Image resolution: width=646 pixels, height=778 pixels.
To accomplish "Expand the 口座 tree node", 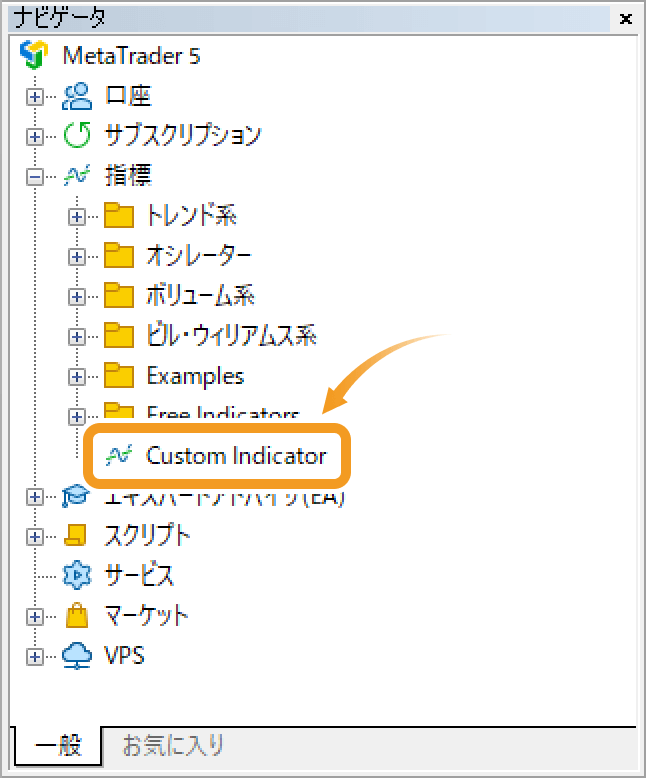I will [x=34, y=97].
